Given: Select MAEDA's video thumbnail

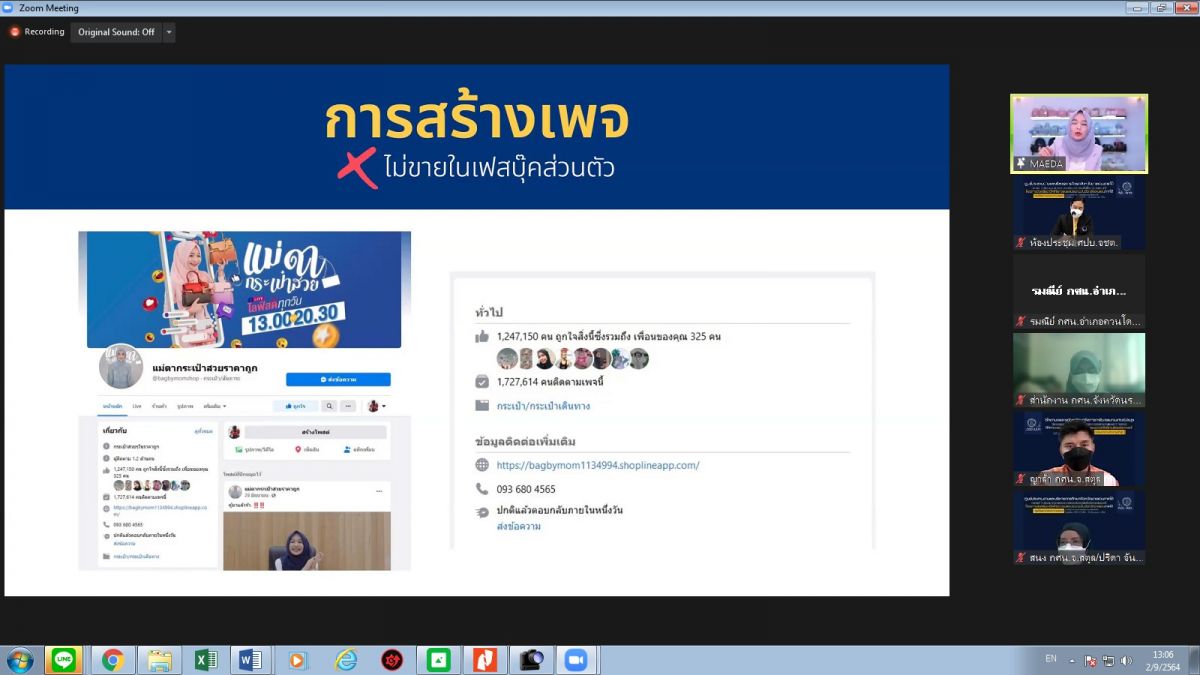Looking at the screenshot, I should point(1079,134).
